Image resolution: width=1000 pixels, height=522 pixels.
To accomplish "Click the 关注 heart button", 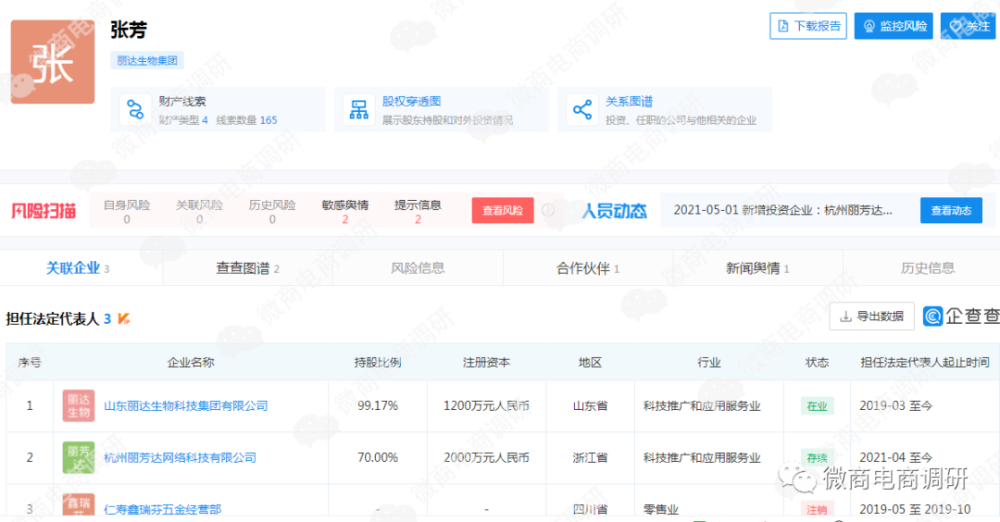I will point(968,26).
